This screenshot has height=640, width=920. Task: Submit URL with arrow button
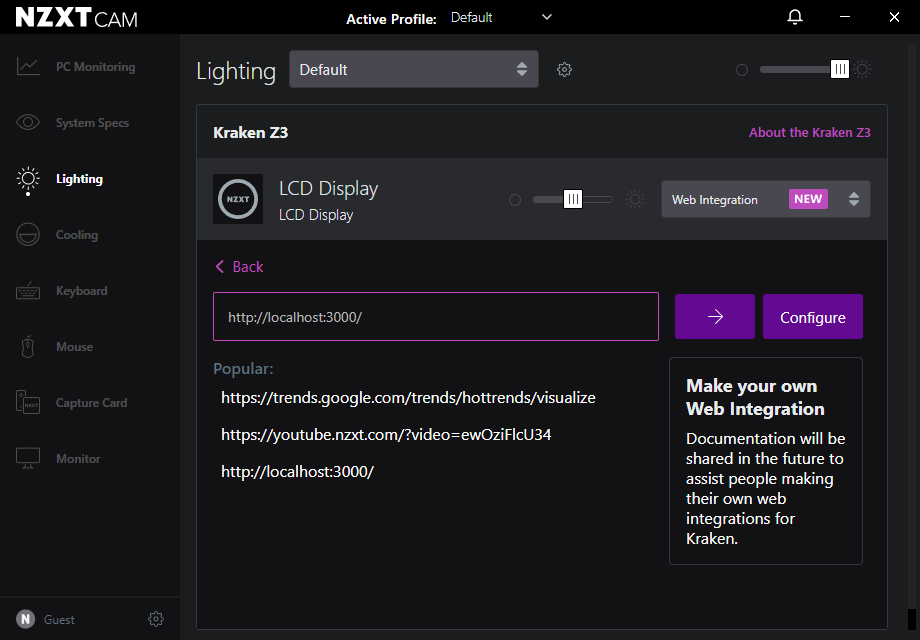(715, 317)
